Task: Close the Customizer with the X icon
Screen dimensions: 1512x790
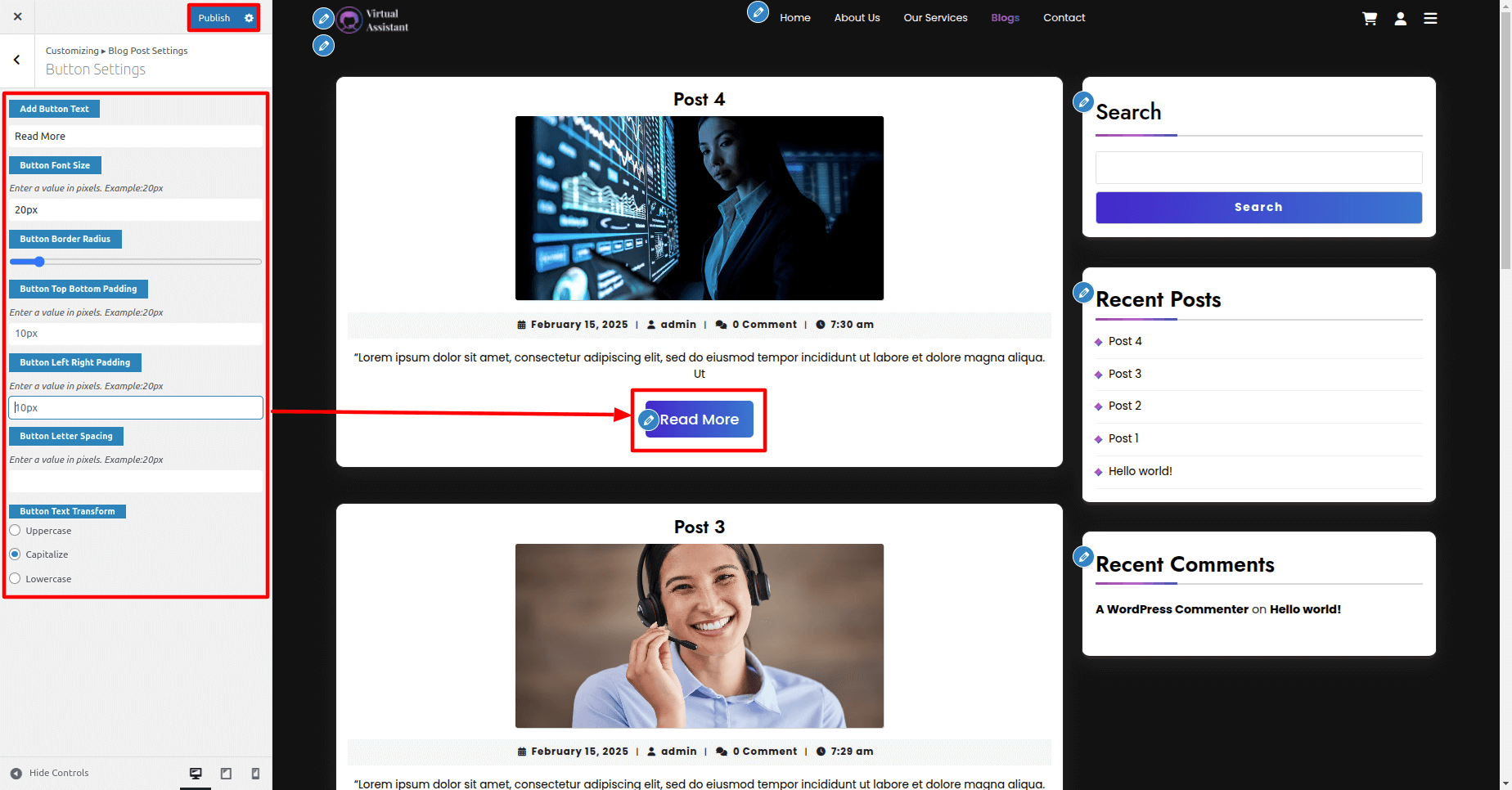Action: pos(18,16)
